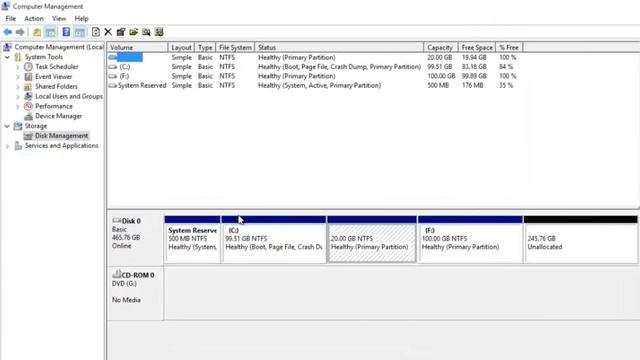Select Computer Management (Local) root node
This screenshot has height=360, width=640.
click(59, 47)
